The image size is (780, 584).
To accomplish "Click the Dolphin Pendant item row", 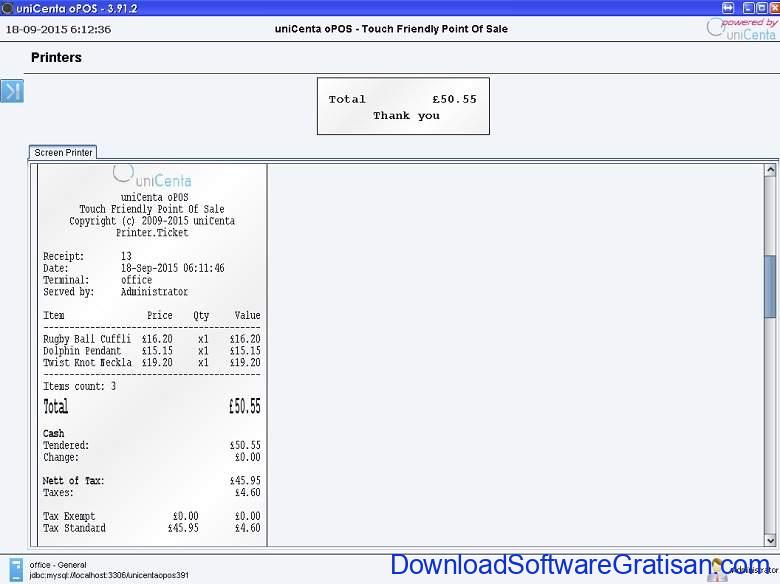I will (152, 351).
